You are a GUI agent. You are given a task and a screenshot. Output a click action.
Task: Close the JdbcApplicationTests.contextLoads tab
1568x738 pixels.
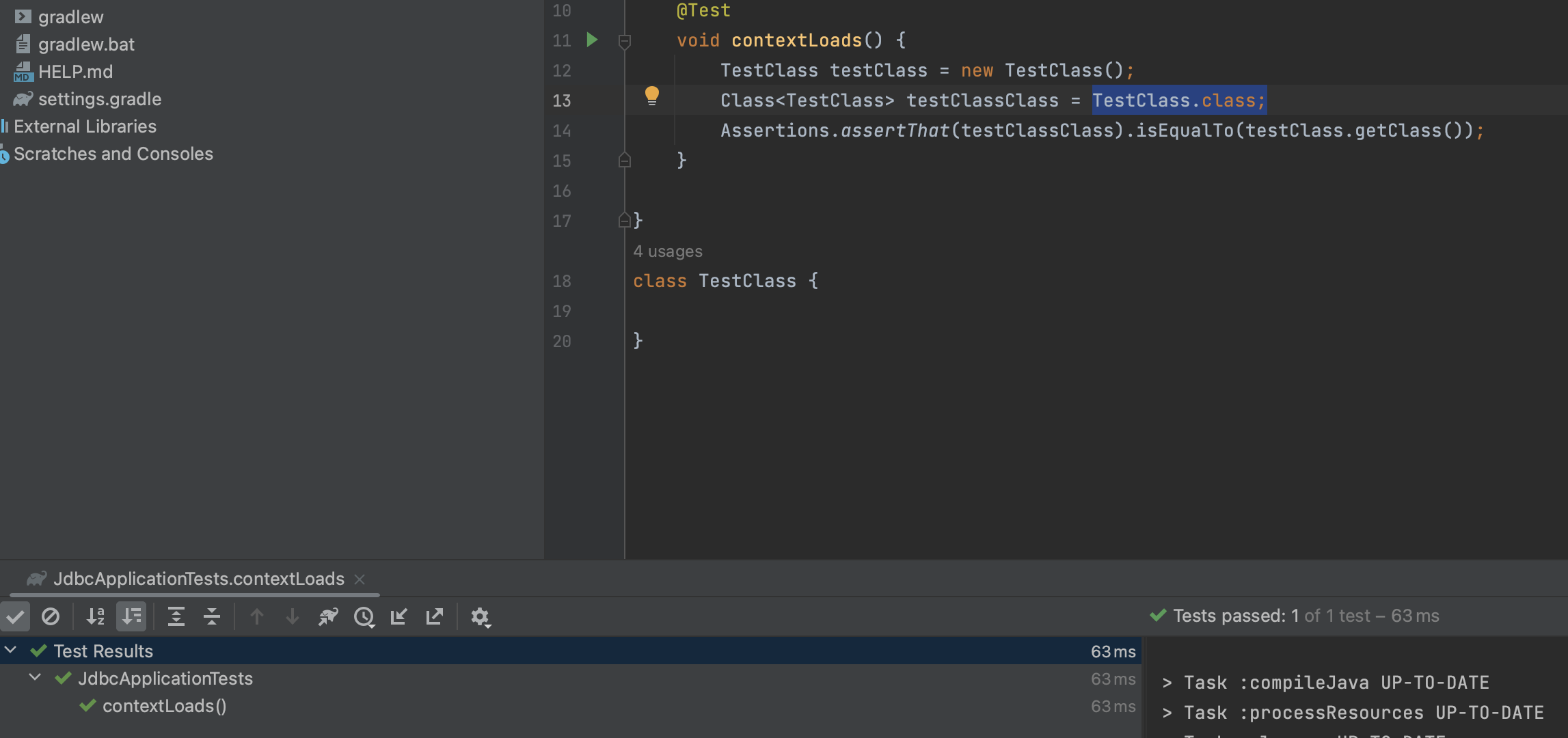(x=360, y=579)
